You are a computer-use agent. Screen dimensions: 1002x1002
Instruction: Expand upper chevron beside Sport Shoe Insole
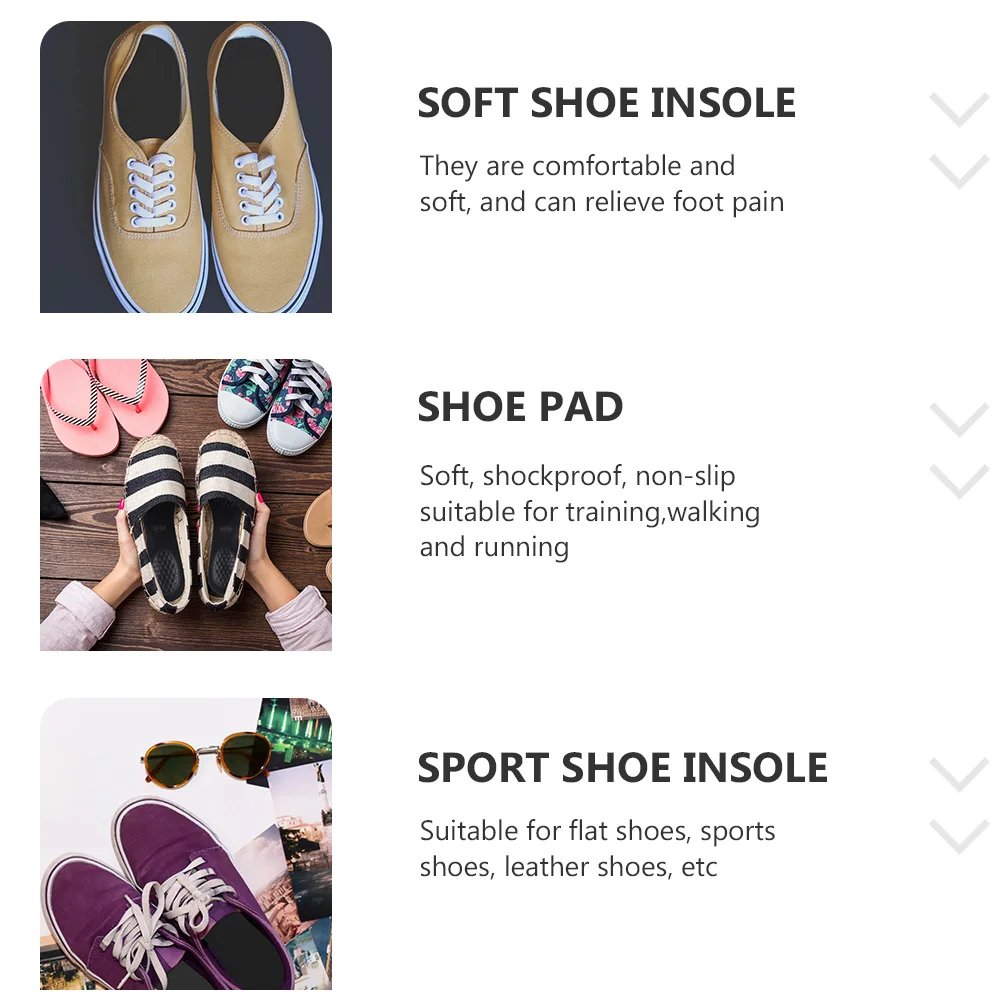click(959, 775)
